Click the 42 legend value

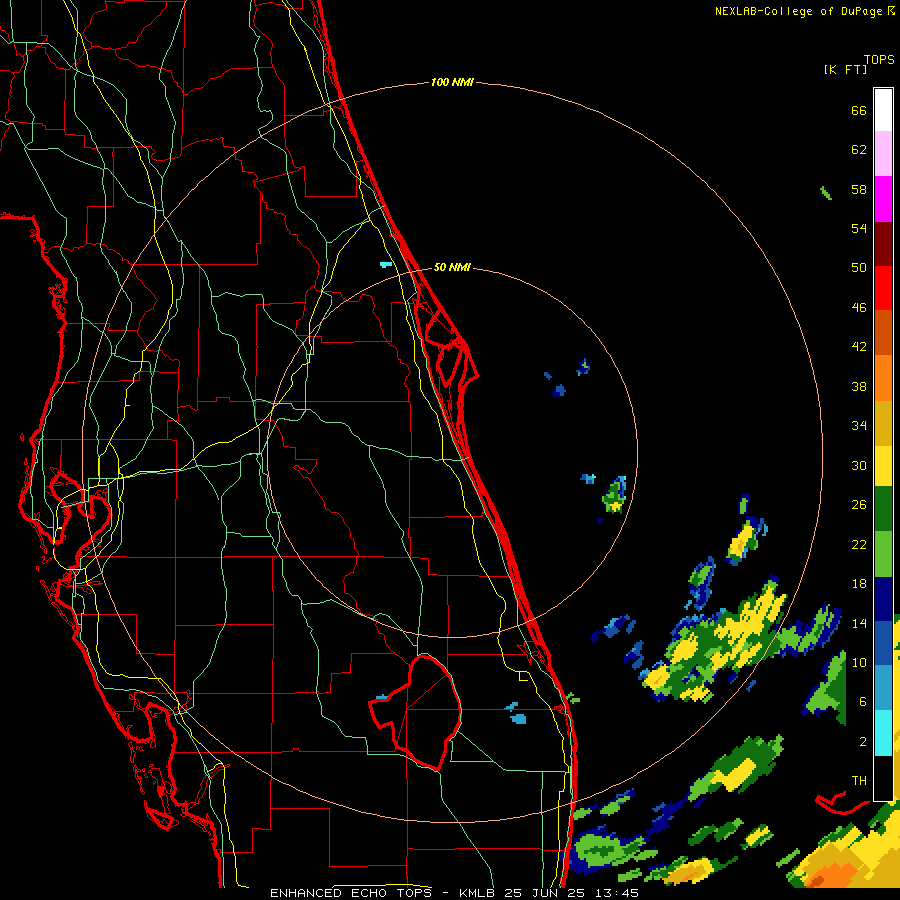pos(859,347)
